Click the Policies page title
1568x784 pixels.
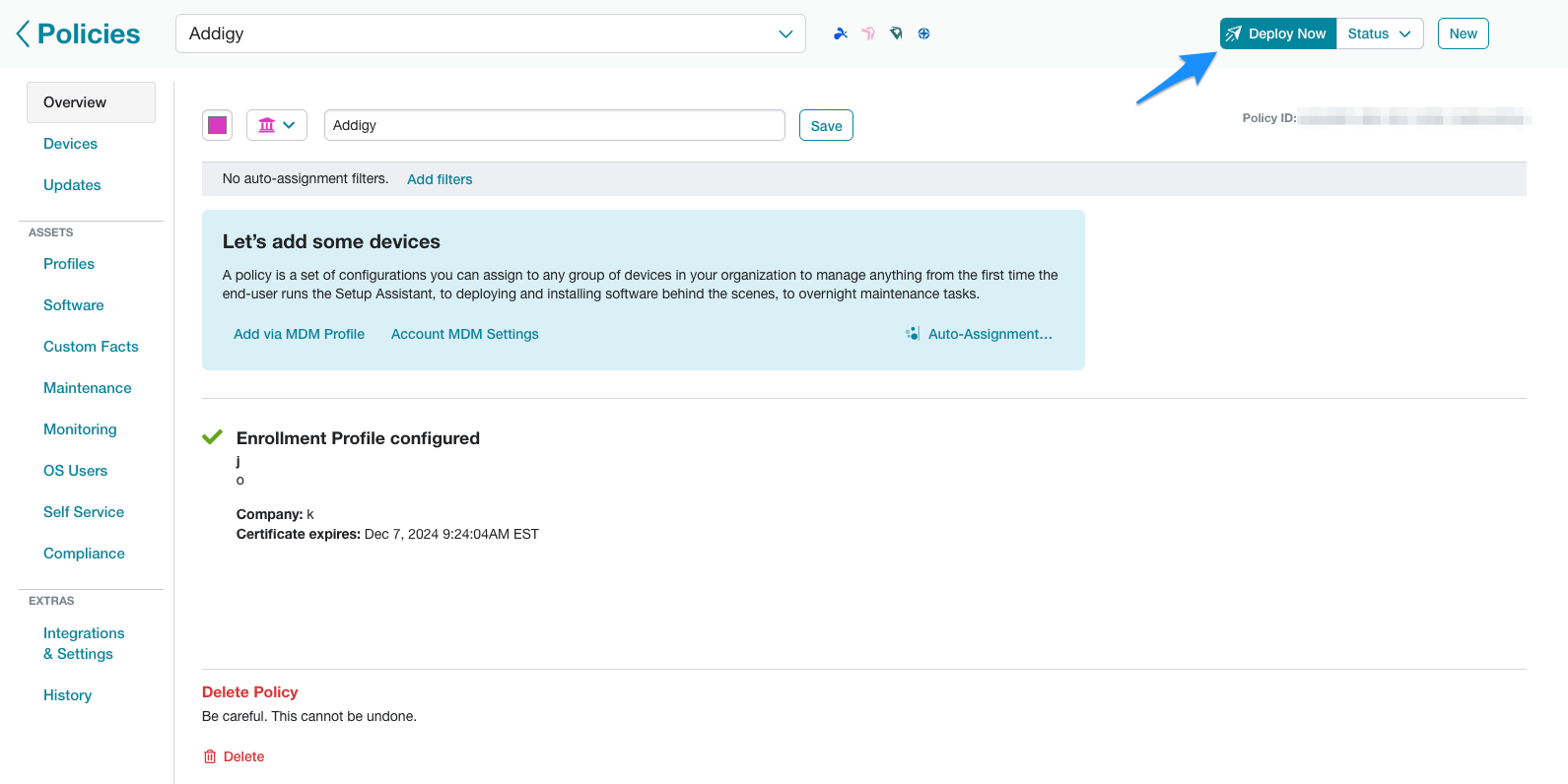pos(89,33)
